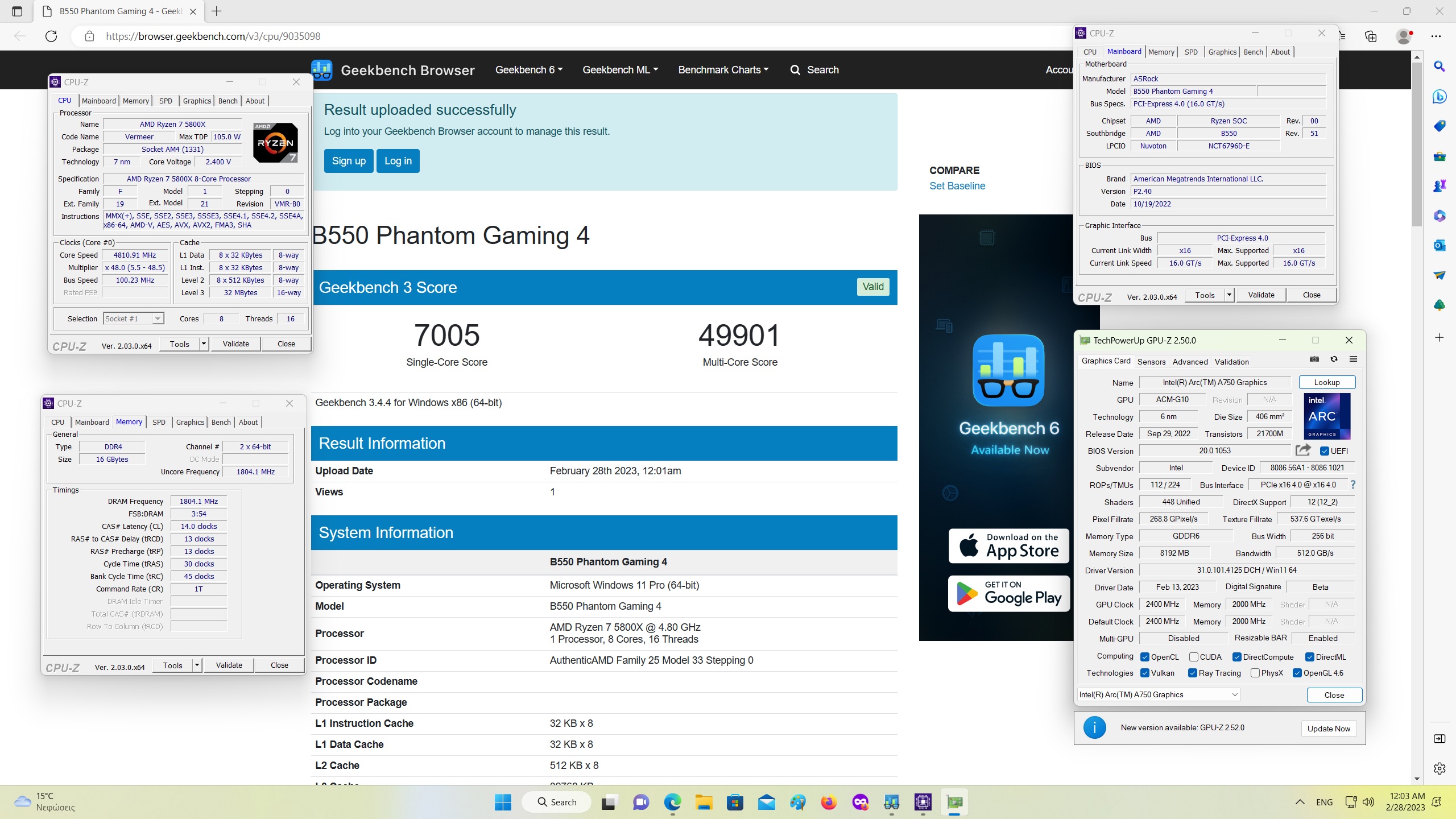Open Tools dropdown arrow in CPU-Z Memory window
1456x819 pixels.
coord(197,665)
